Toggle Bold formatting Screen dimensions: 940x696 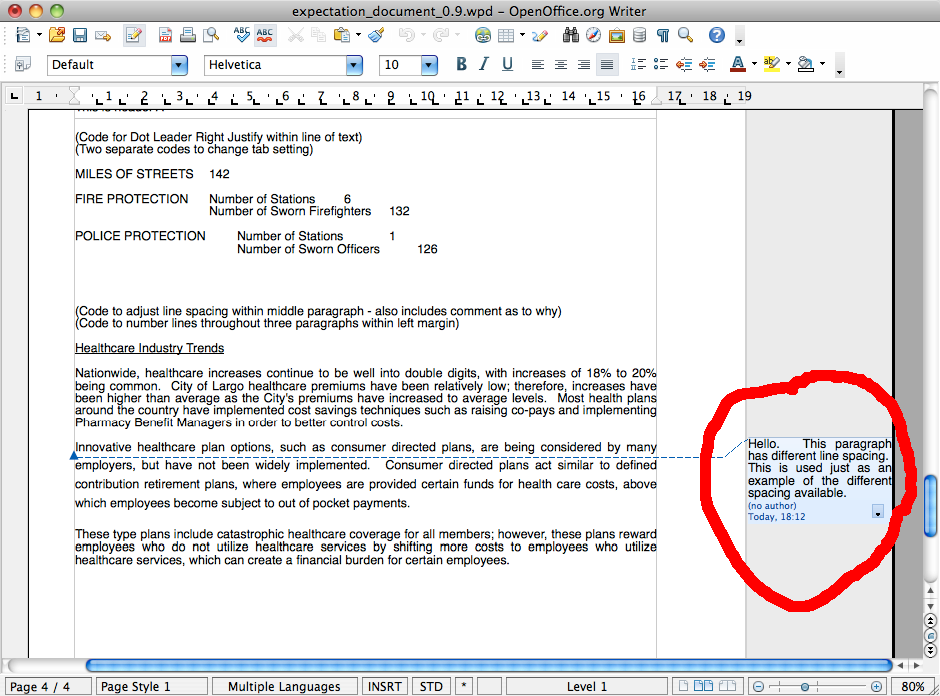click(x=461, y=65)
